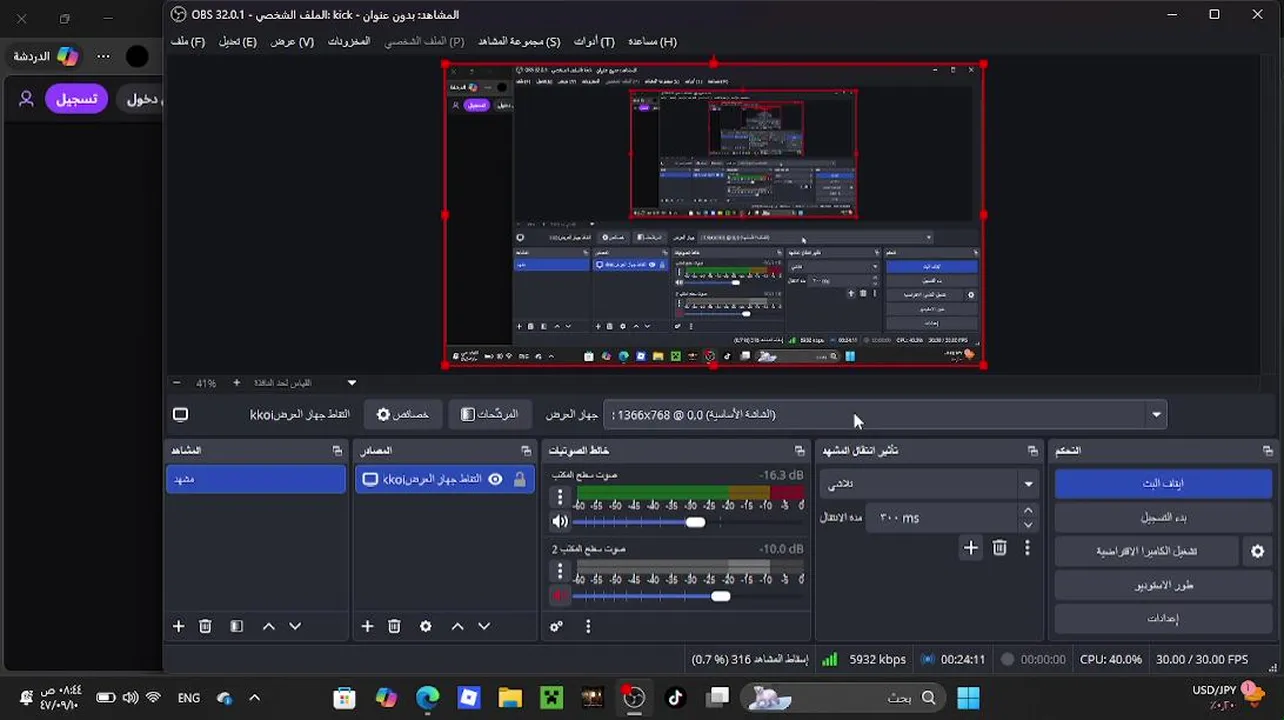Remove selected scene using trash icon
The width and height of the screenshot is (1284, 720).
(x=205, y=626)
